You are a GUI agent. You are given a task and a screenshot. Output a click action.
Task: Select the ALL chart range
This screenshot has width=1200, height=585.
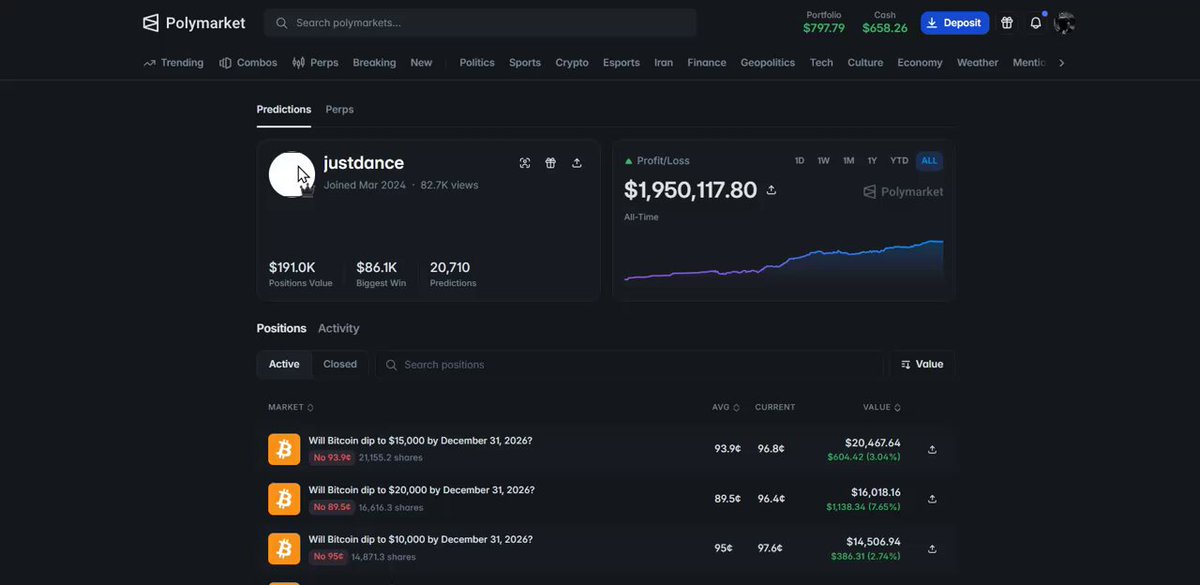[x=930, y=160]
